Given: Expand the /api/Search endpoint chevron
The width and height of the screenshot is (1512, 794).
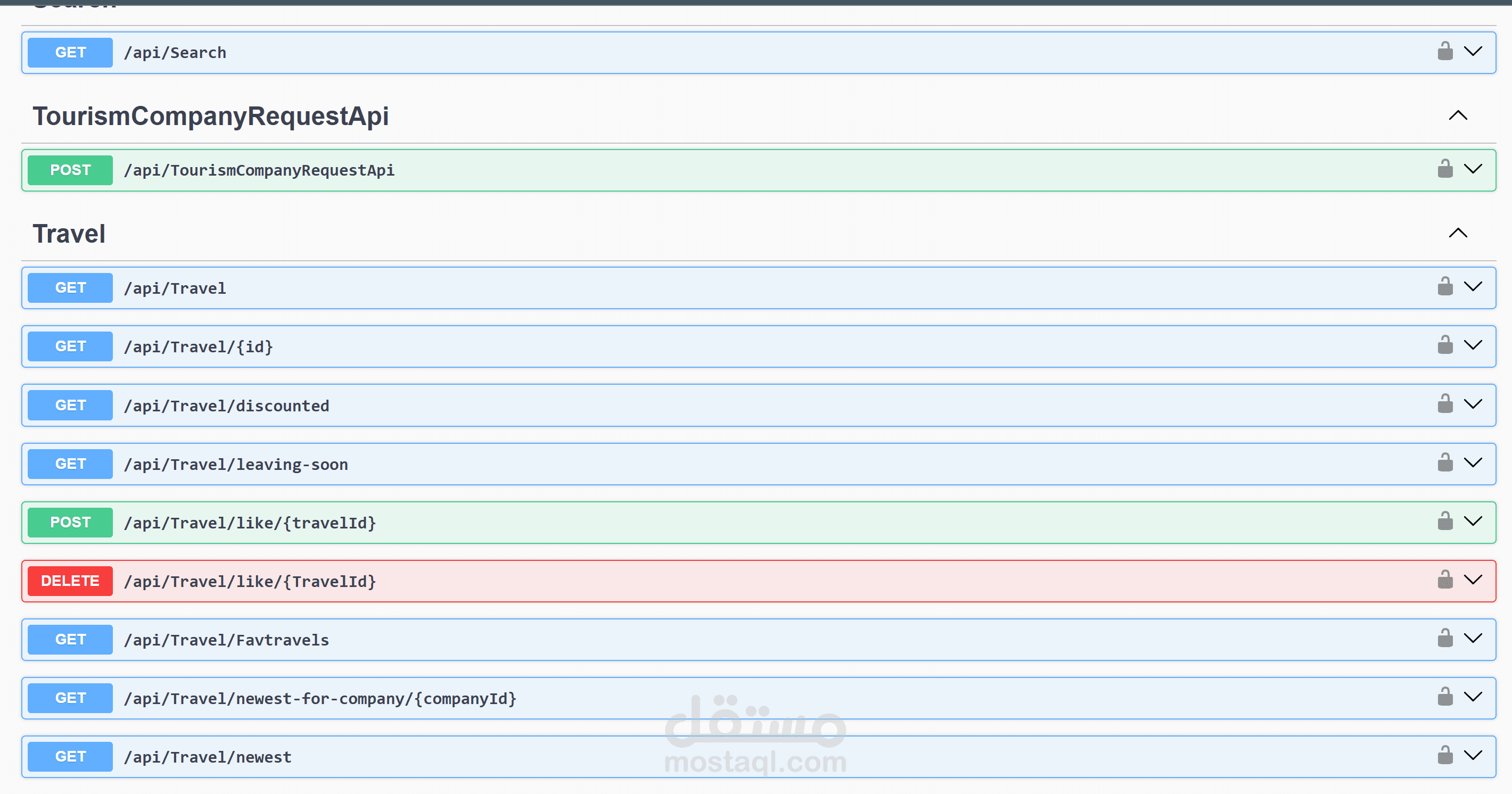Looking at the screenshot, I should pos(1473,52).
